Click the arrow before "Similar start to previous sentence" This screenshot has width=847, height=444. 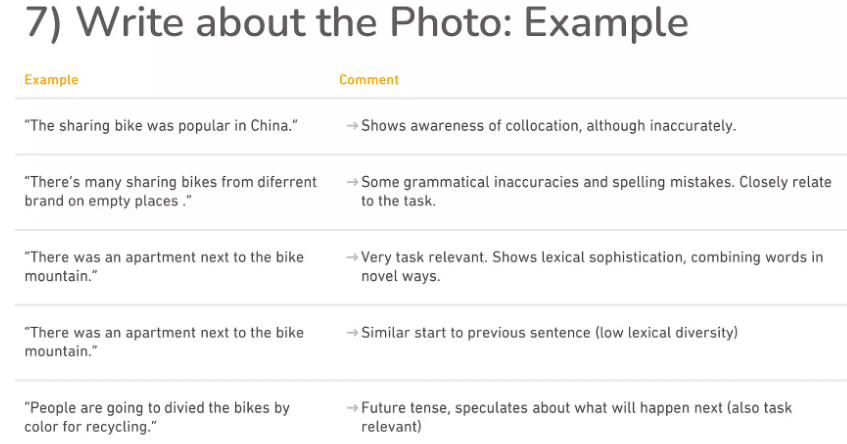tap(352, 332)
